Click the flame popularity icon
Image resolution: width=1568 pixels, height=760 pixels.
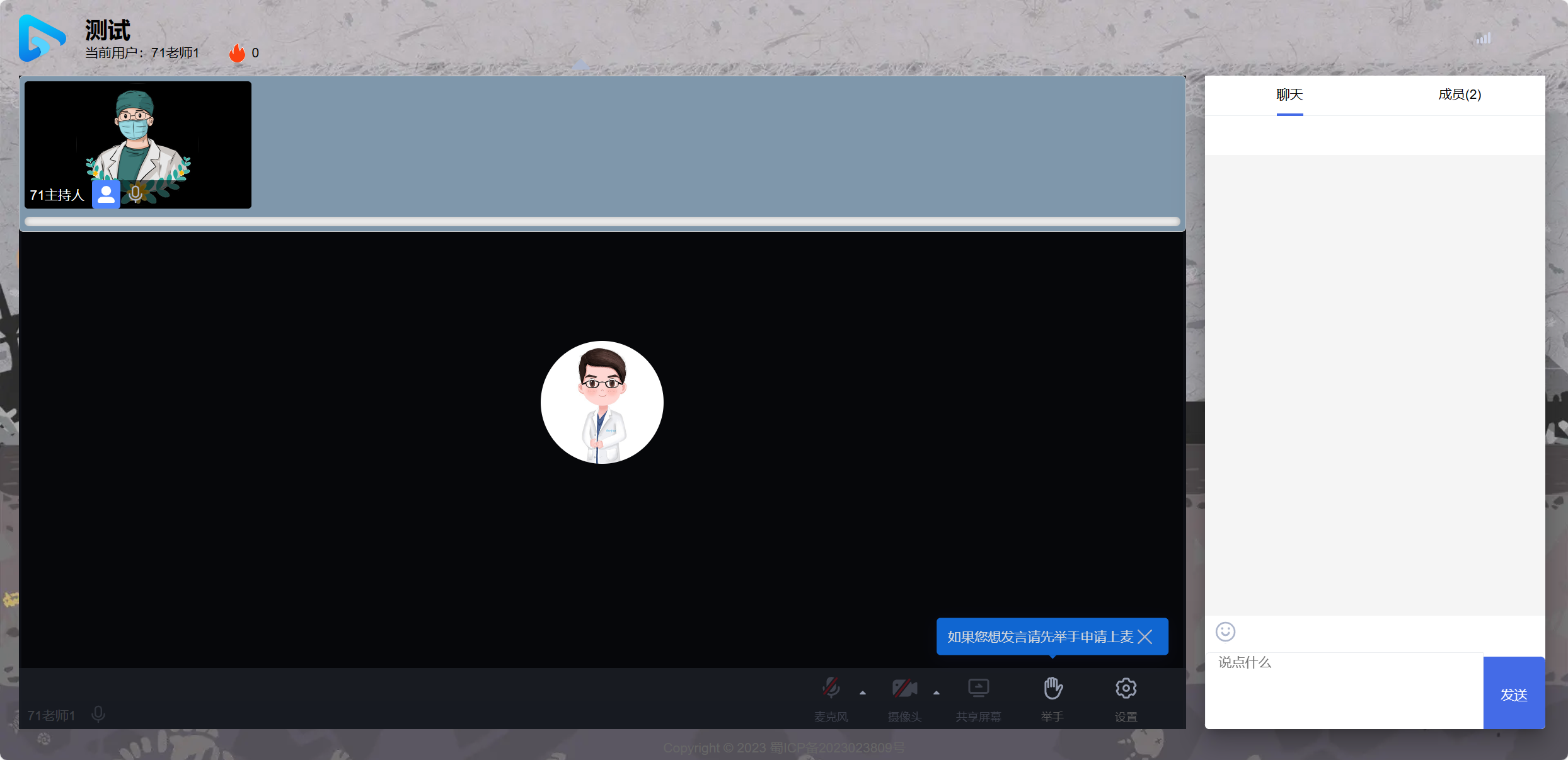(x=237, y=53)
